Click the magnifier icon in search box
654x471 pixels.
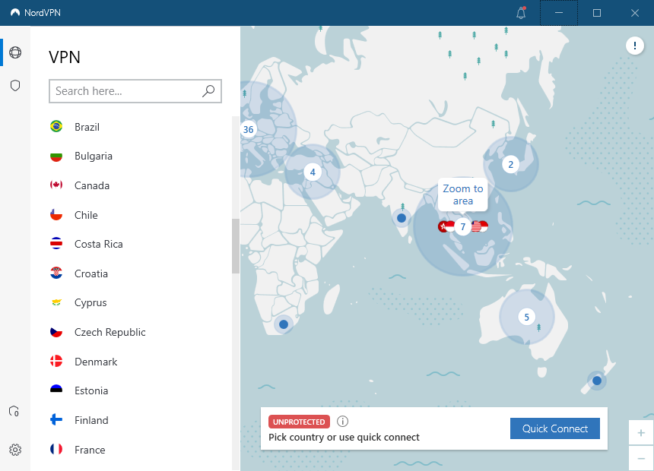point(208,91)
